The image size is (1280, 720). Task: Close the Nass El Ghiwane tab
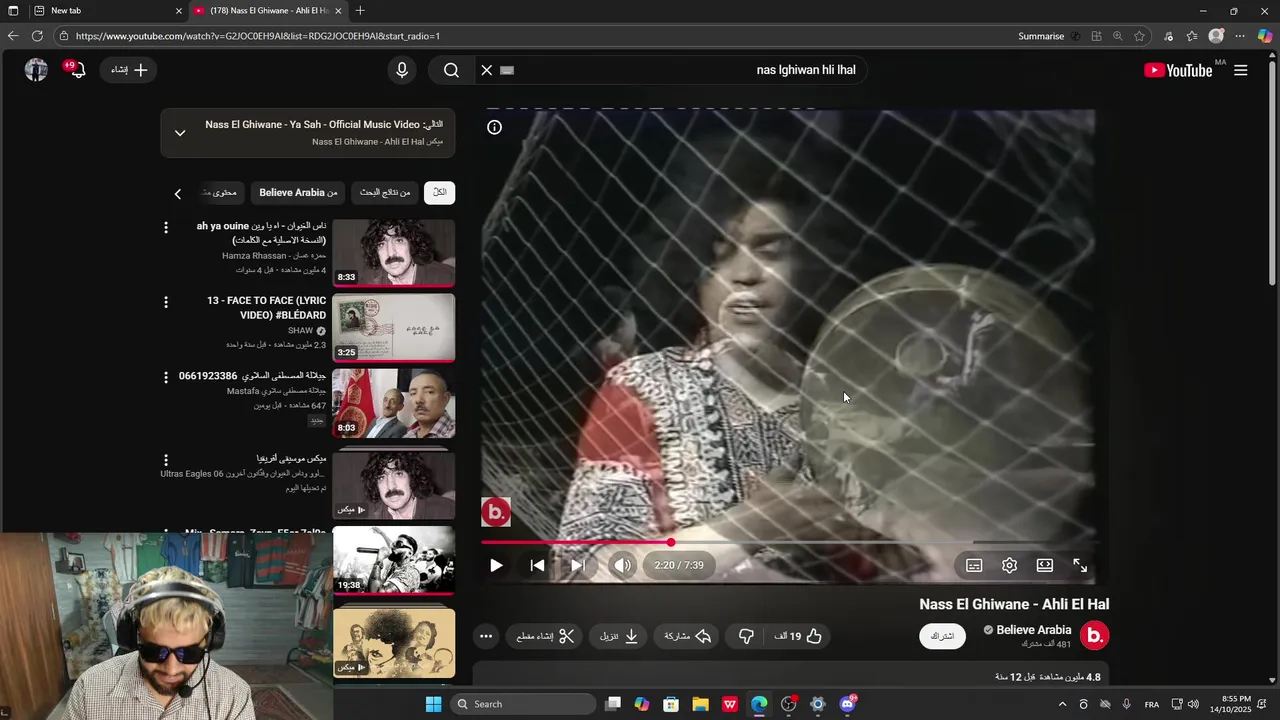point(338,10)
